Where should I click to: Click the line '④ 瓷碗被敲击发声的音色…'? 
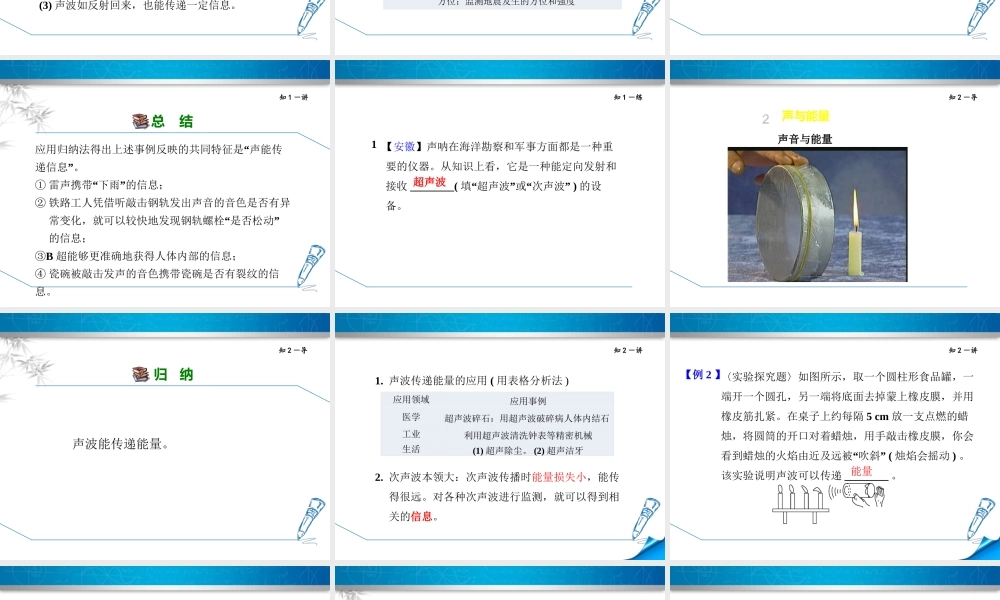pos(157,282)
